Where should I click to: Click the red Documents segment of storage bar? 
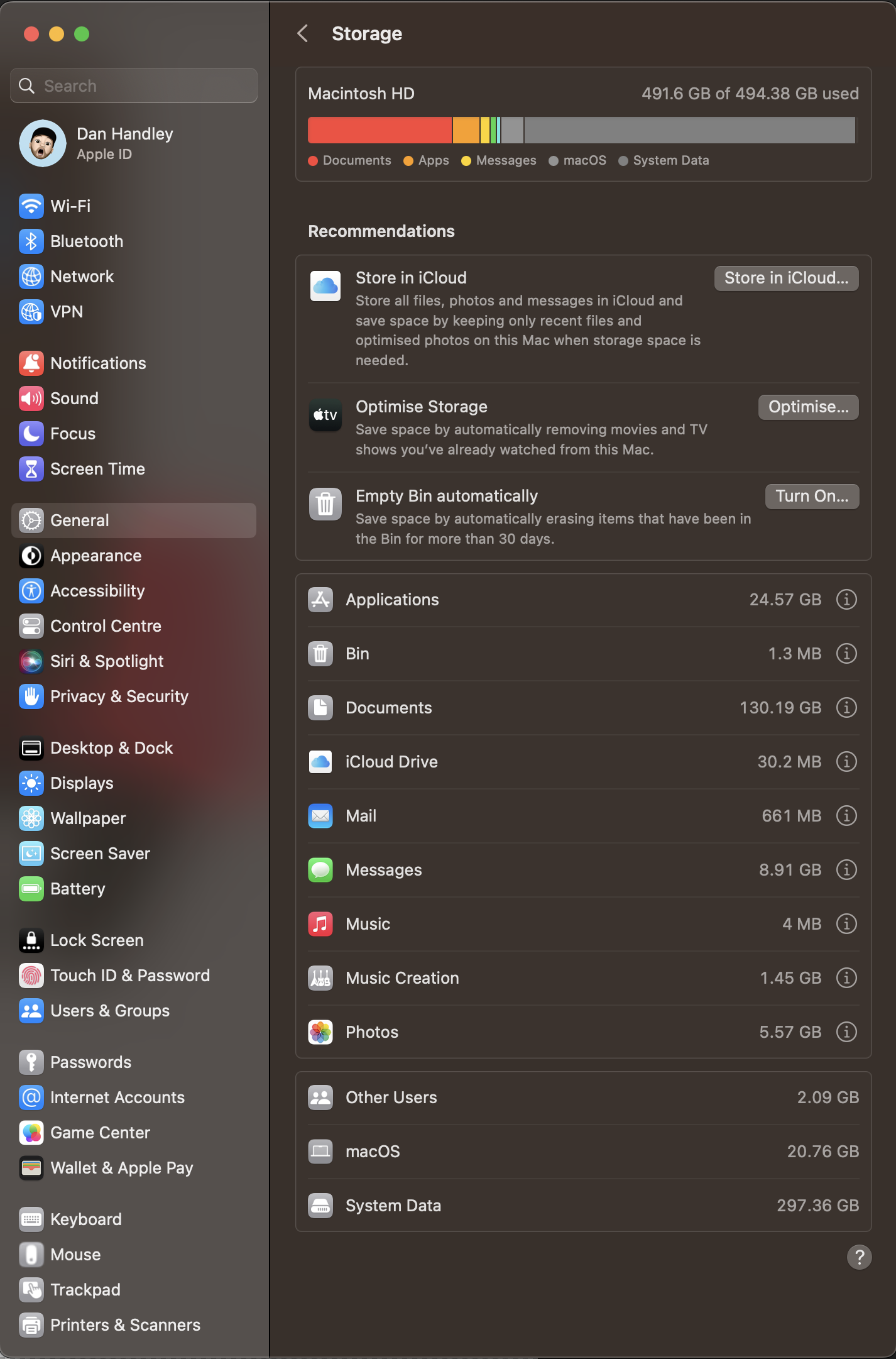coord(380,130)
